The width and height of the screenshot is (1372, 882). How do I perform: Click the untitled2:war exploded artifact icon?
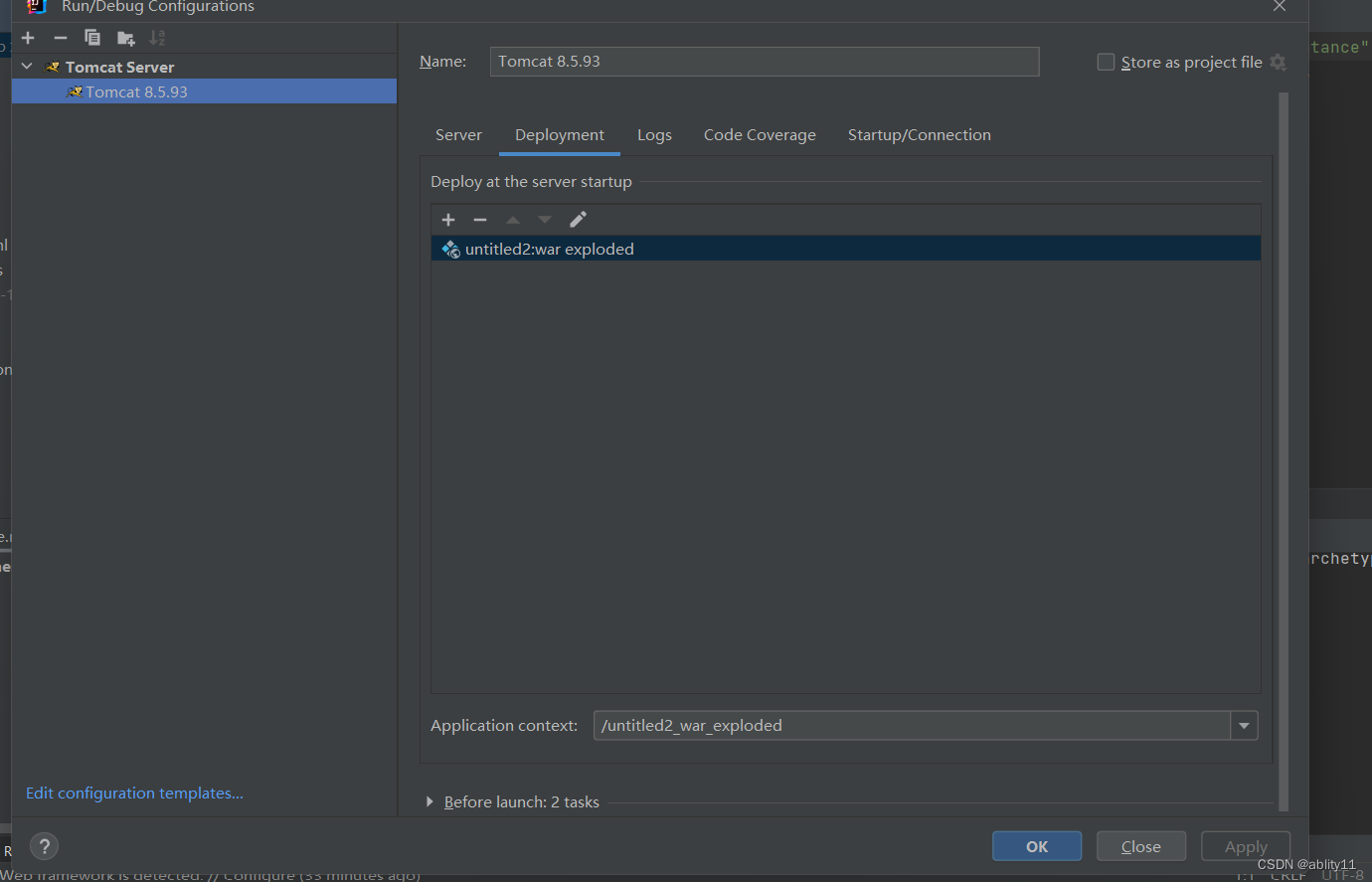(x=451, y=249)
